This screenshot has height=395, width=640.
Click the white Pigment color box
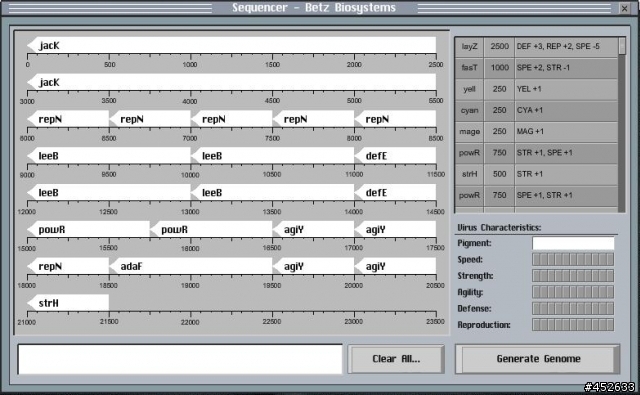(573, 243)
